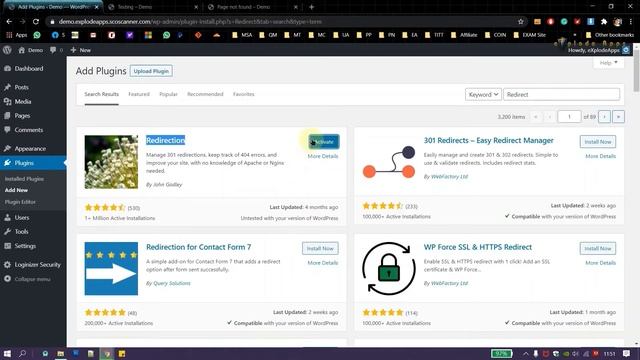Open Windows taskbar search

(x=22, y=353)
